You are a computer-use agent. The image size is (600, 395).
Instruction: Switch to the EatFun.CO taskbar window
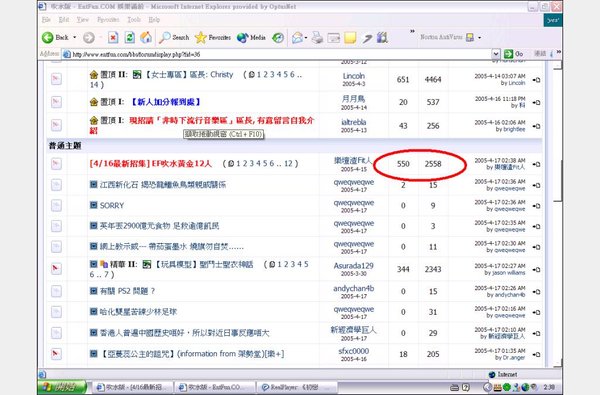click(214, 387)
